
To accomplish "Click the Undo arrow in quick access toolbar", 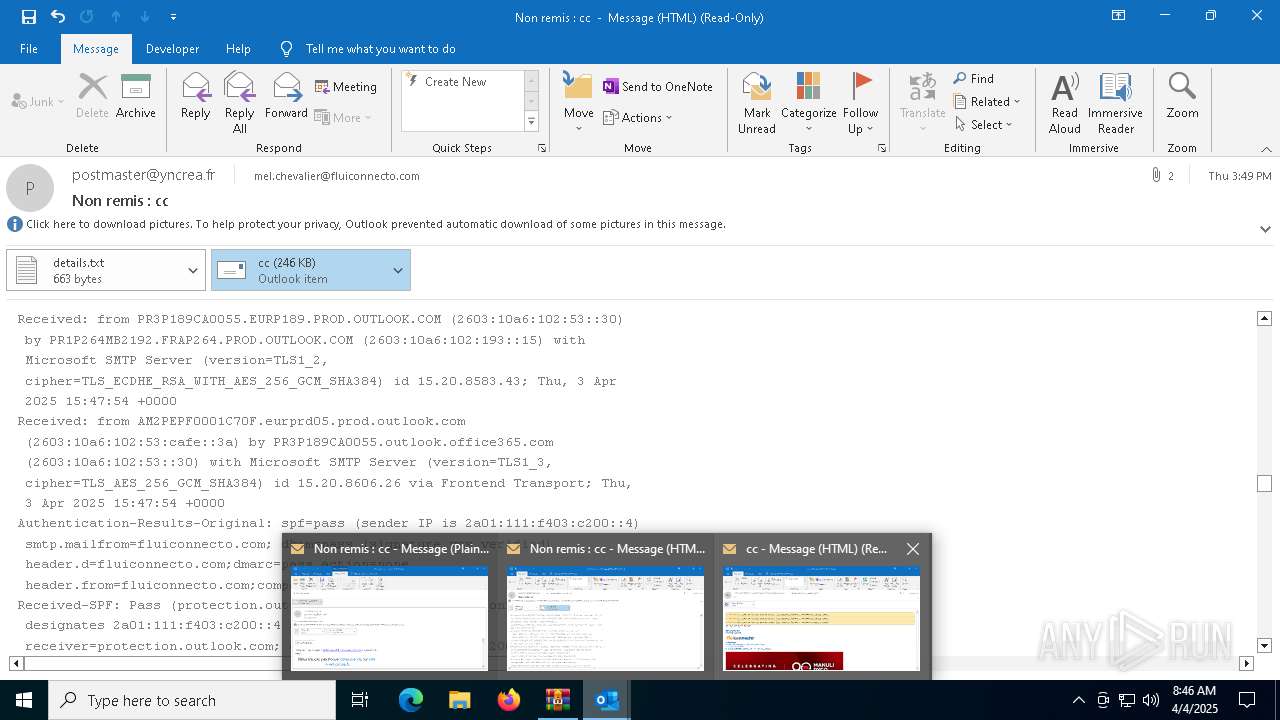I will click(x=57, y=17).
